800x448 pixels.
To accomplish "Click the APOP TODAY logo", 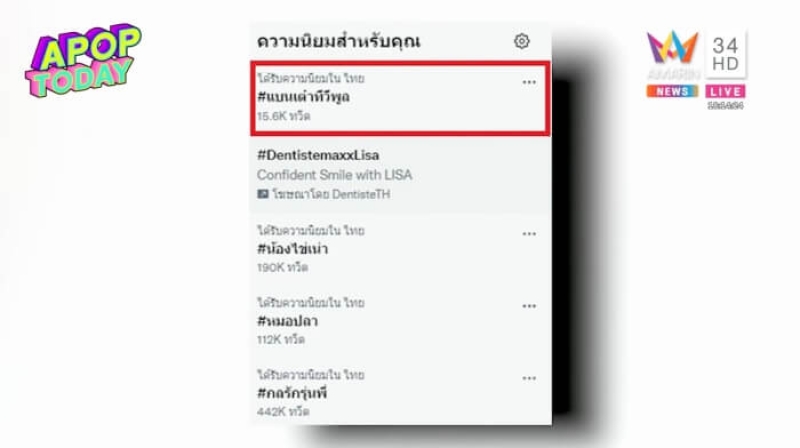I will click(x=83, y=60).
